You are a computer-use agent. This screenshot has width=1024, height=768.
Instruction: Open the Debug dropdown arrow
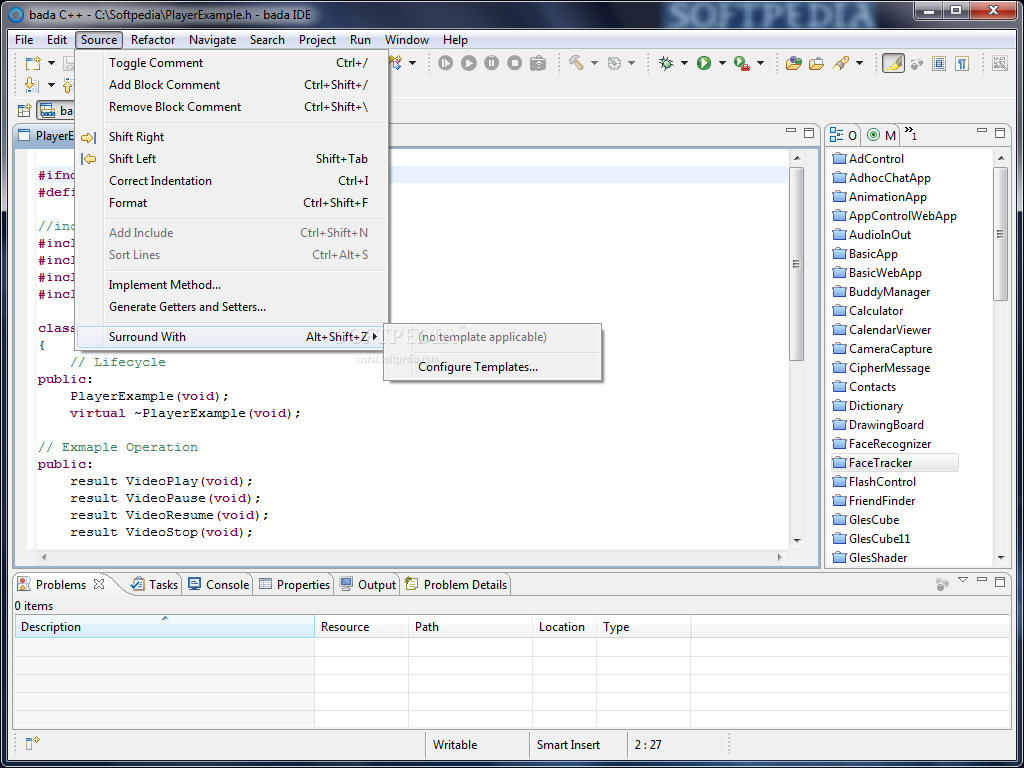[x=684, y=63]
